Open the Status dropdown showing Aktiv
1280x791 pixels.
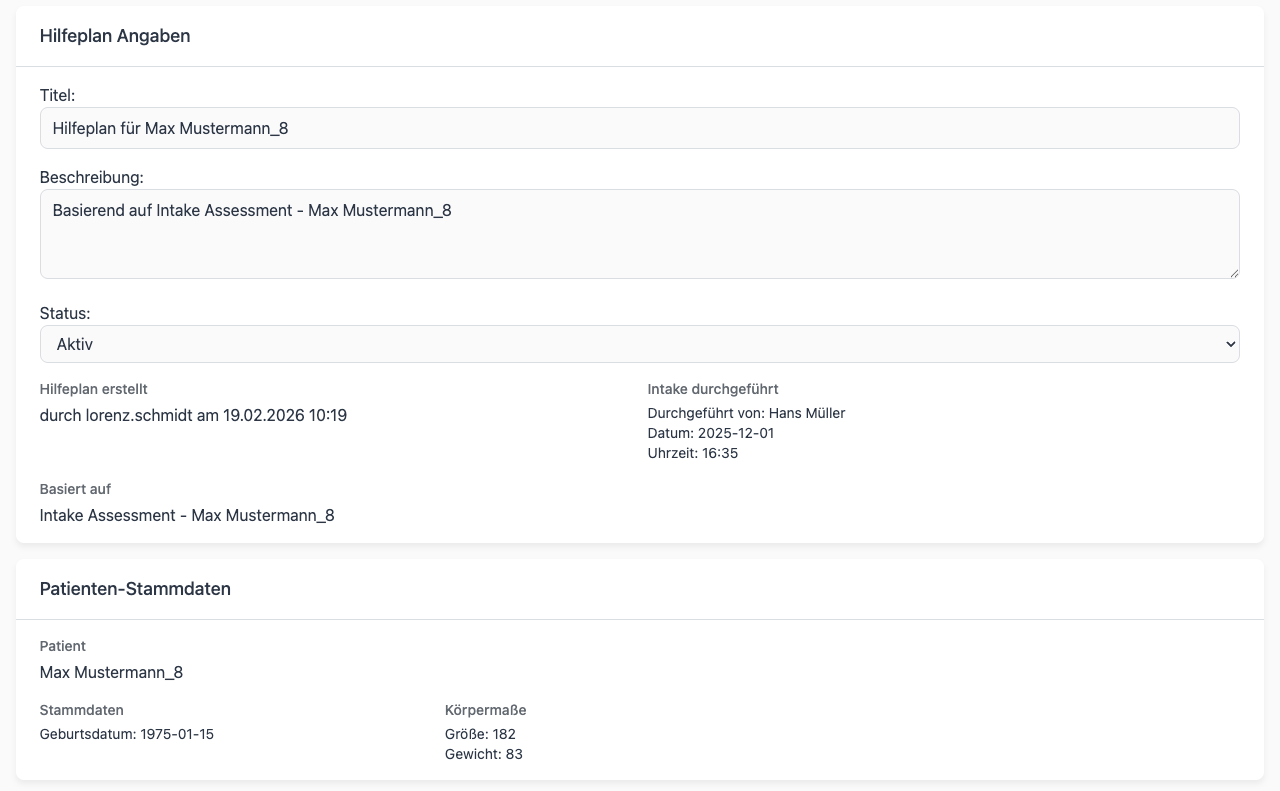coord(639,344)
